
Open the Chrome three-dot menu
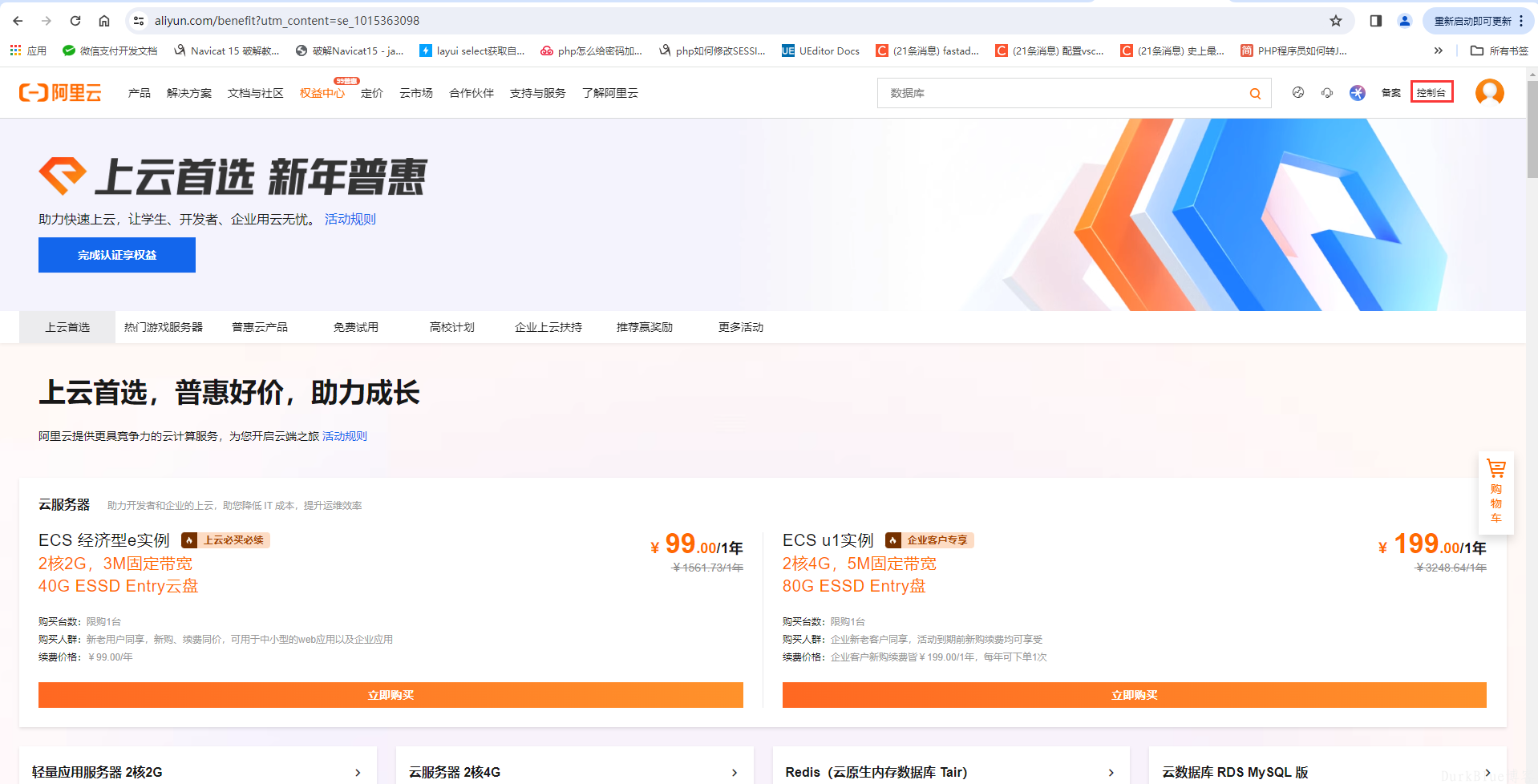coord(1521,21)
